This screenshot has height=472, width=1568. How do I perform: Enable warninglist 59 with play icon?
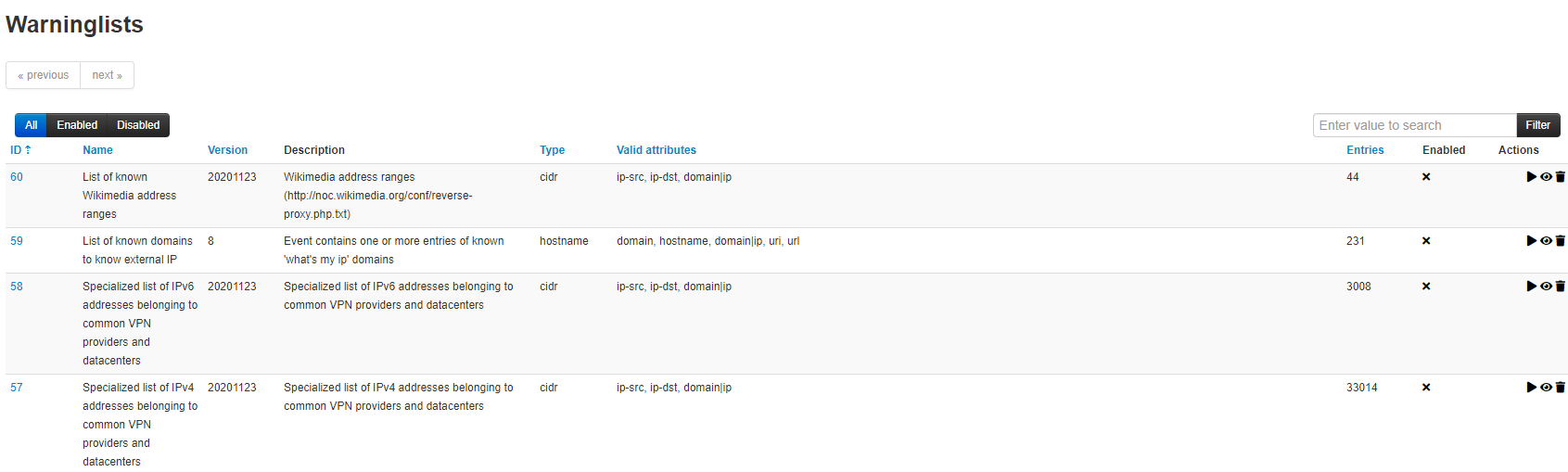[1531, 241]
